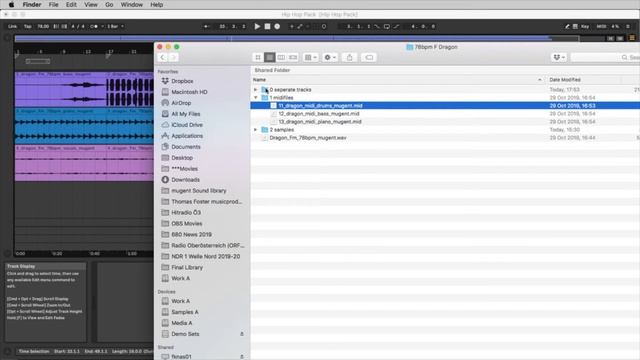Open Applications in Finder sidebar
The width and height of the screenshot is (640, 360).
(187, 136)
